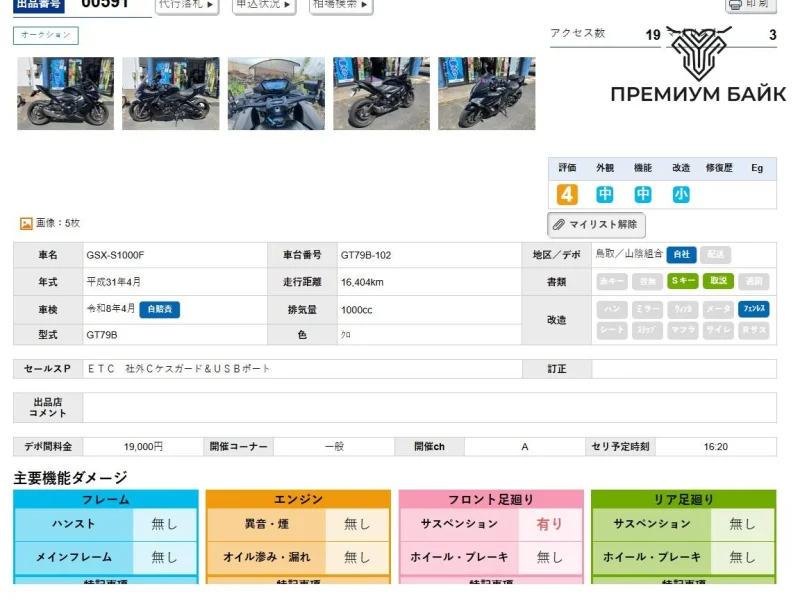Click the Премиум Байк logo
This screenshot has width=800, height=600.
[x=698, y=67]
